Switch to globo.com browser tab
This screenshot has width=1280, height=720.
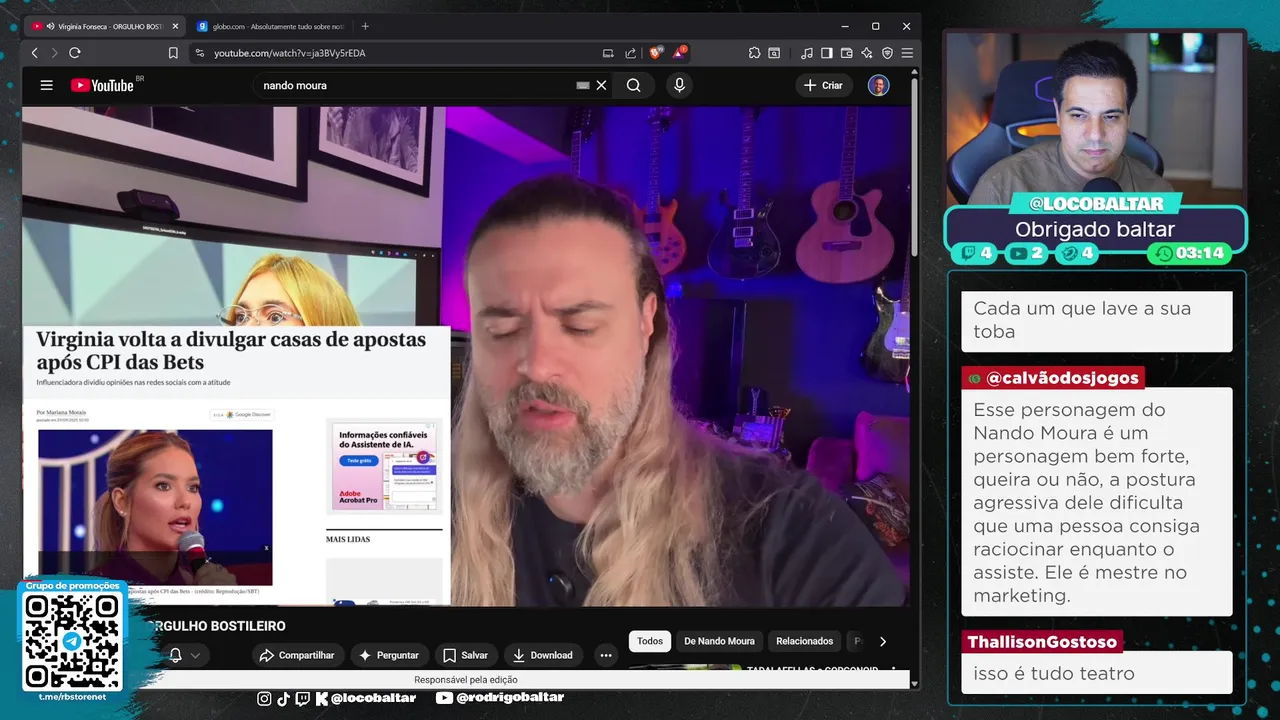coord(270,26)
